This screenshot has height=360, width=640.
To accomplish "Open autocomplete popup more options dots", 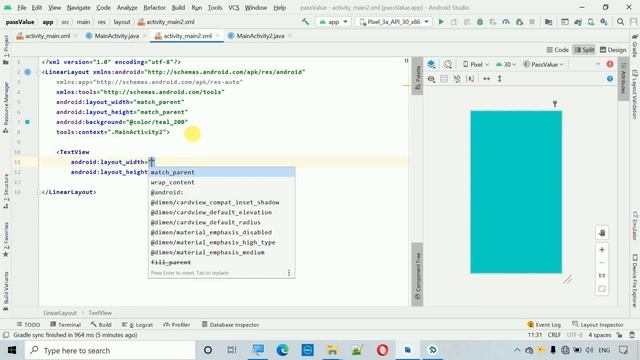I will pos(289,273).
